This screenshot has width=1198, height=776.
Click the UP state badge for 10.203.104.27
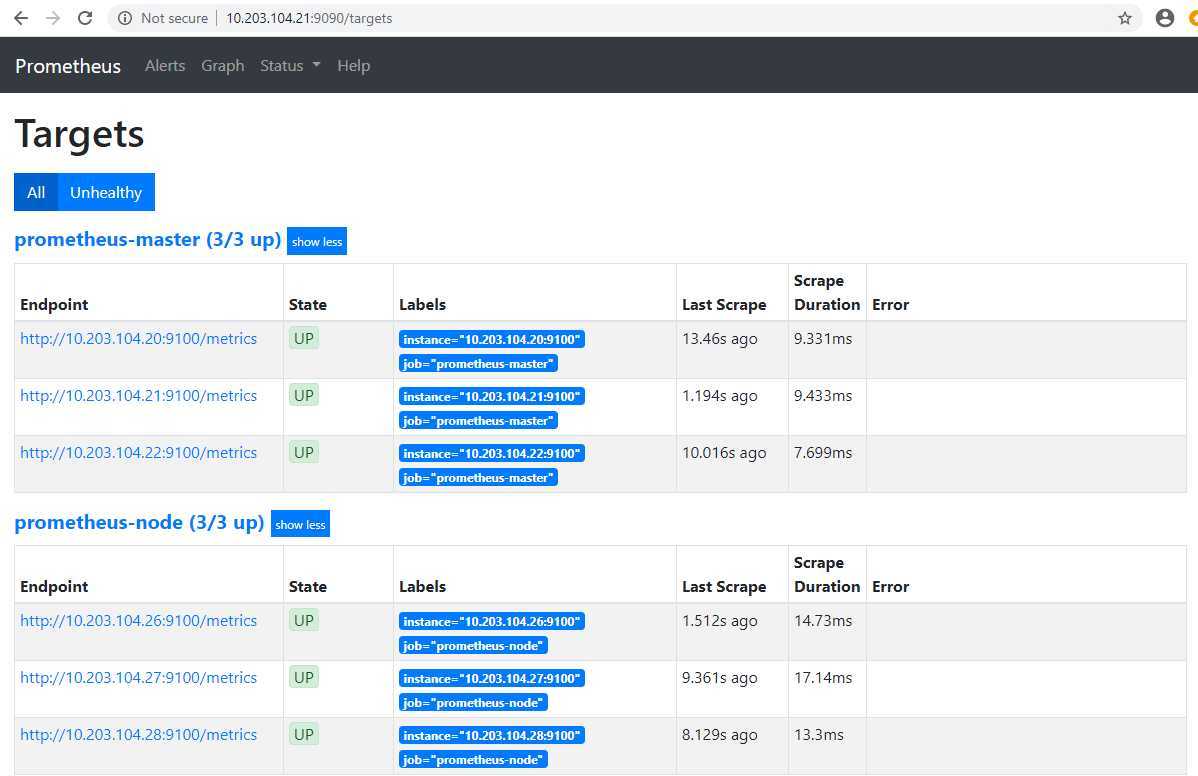(x=304, y=677)
